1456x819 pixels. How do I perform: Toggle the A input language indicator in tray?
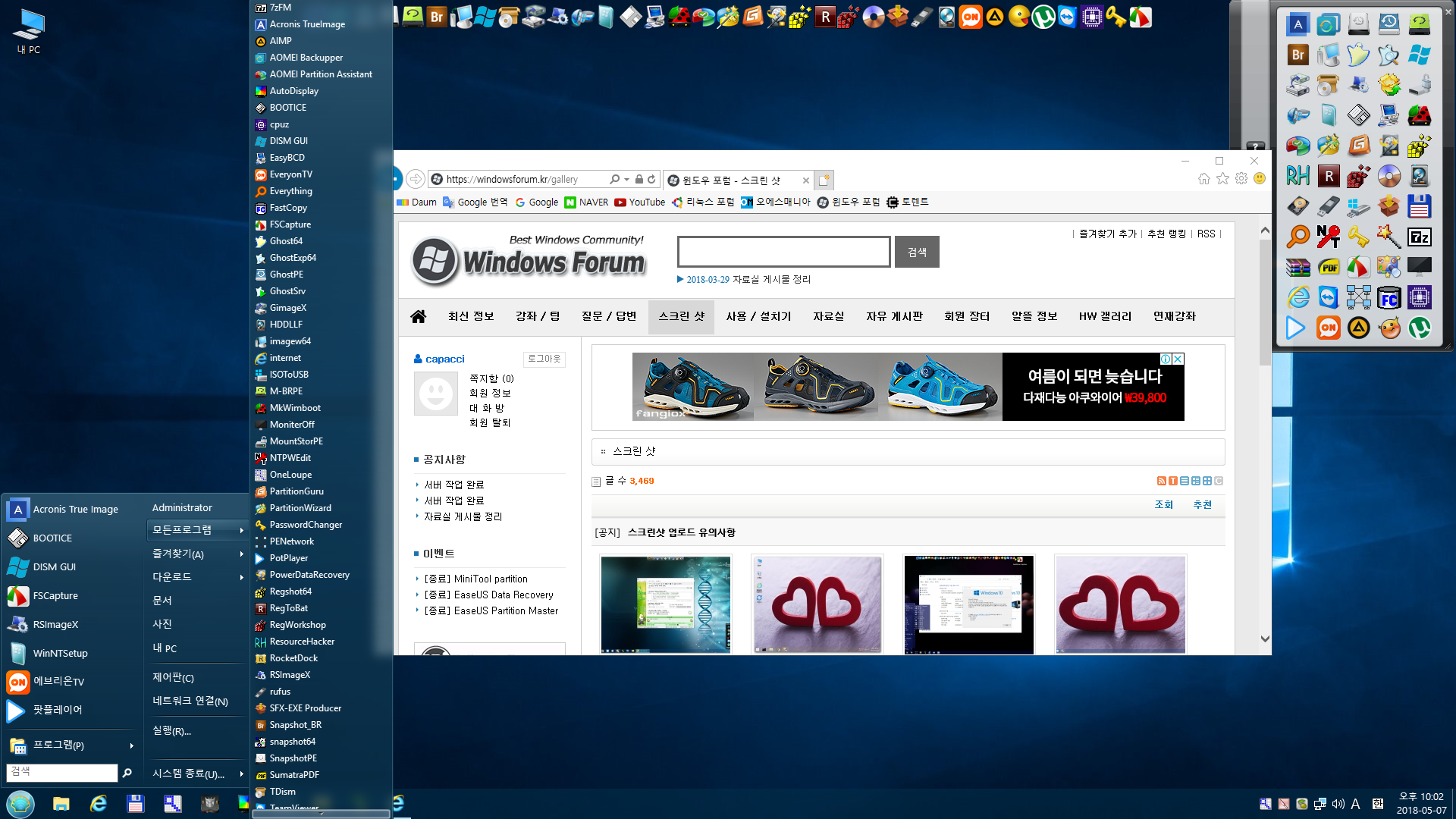coord(1355,804)
